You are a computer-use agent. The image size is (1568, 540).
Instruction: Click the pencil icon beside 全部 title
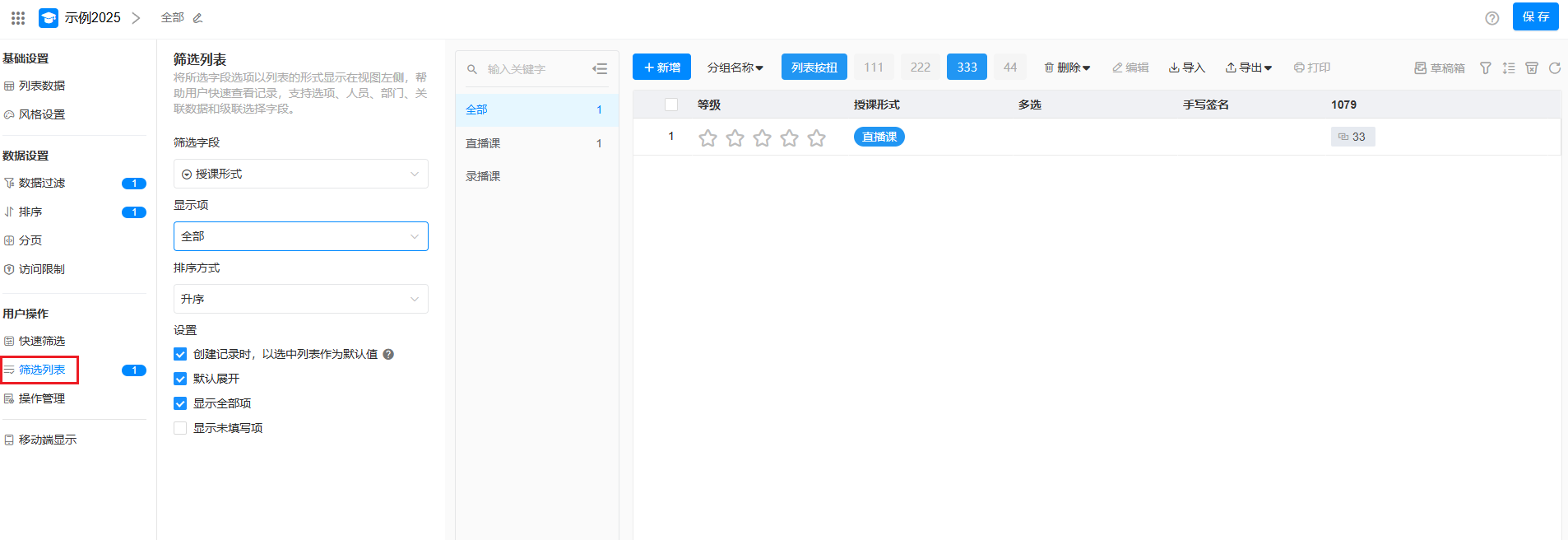pos(197,18)
